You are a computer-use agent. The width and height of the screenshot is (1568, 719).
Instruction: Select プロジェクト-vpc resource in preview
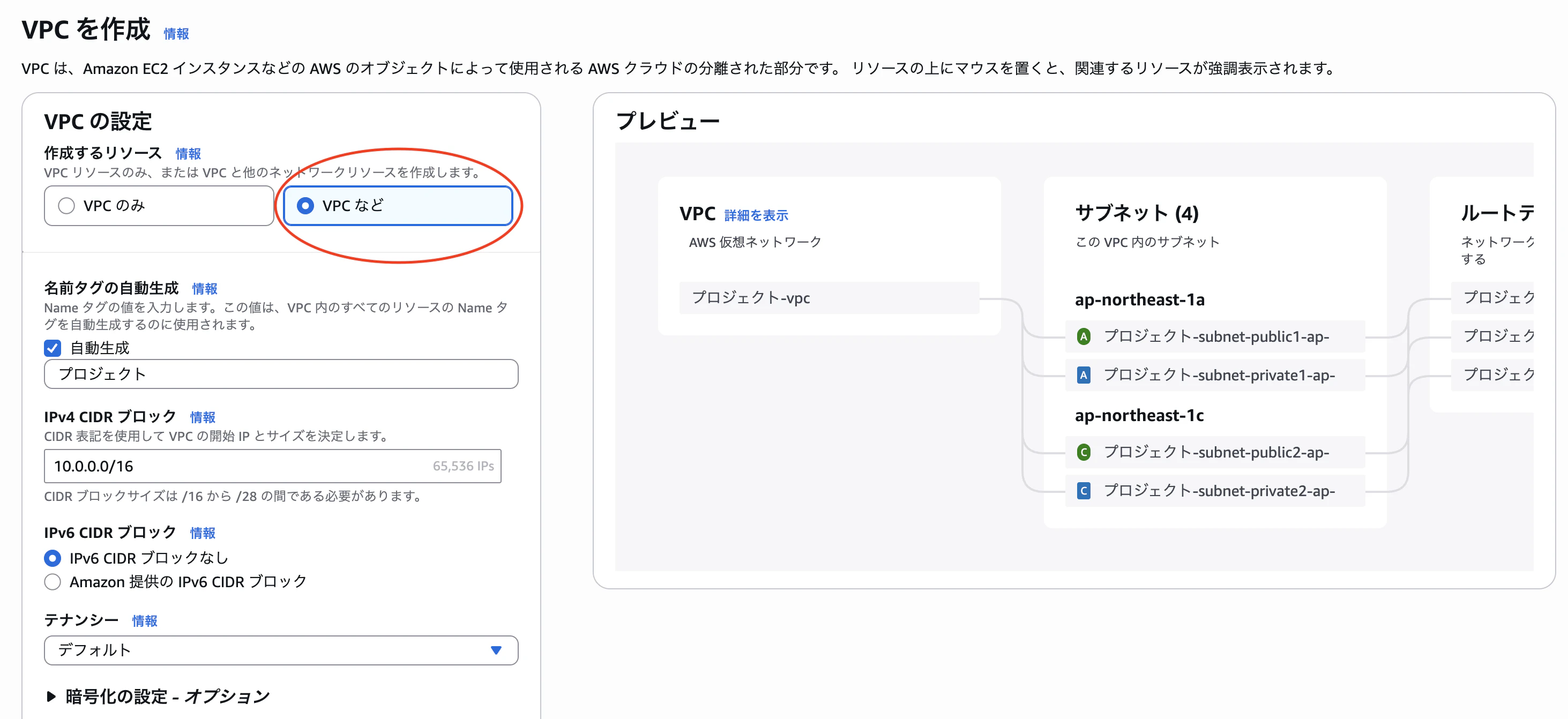(829, 298)
